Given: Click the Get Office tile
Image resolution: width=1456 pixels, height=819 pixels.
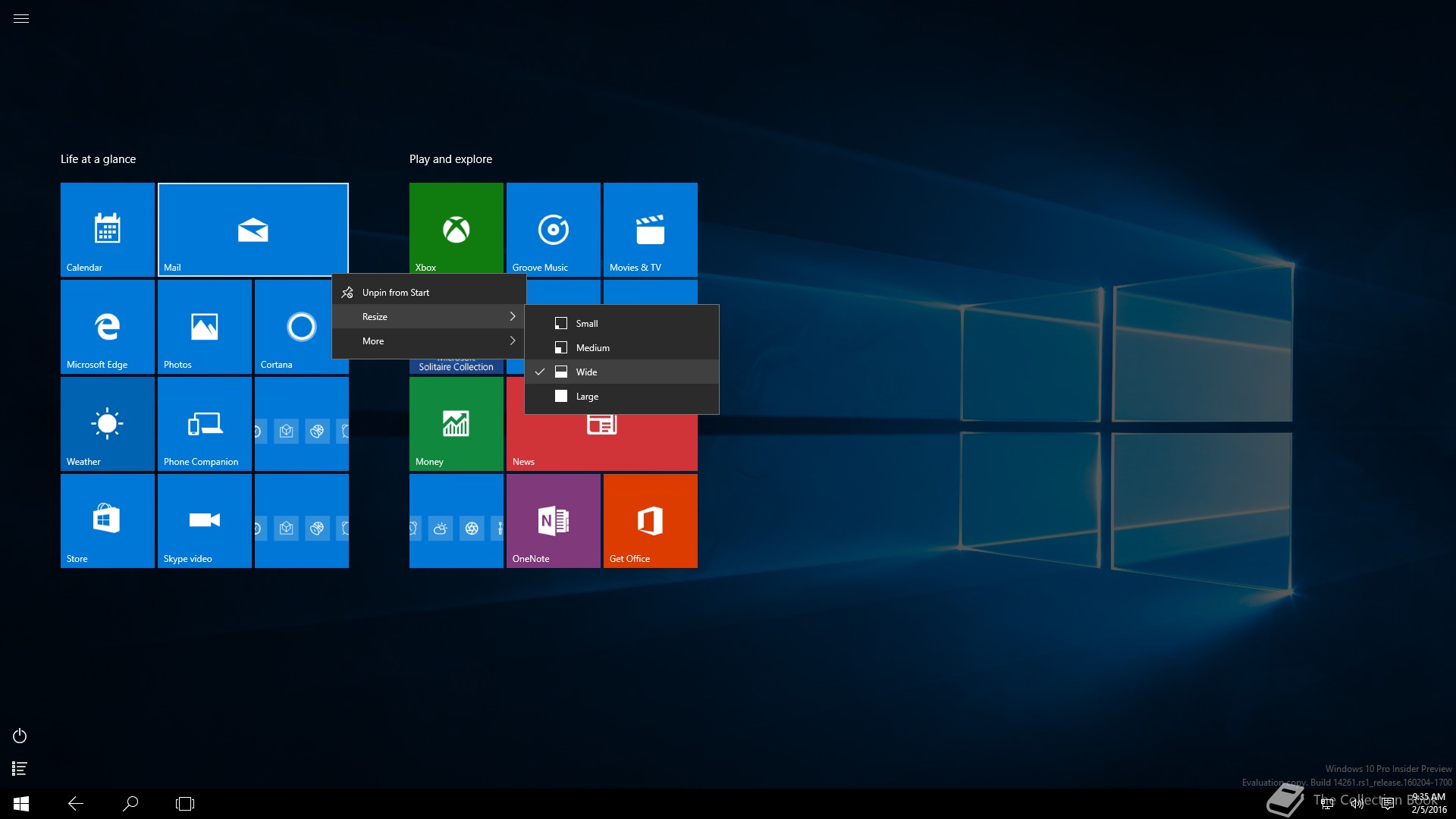Looking at the screenshot, I should 650,520.
